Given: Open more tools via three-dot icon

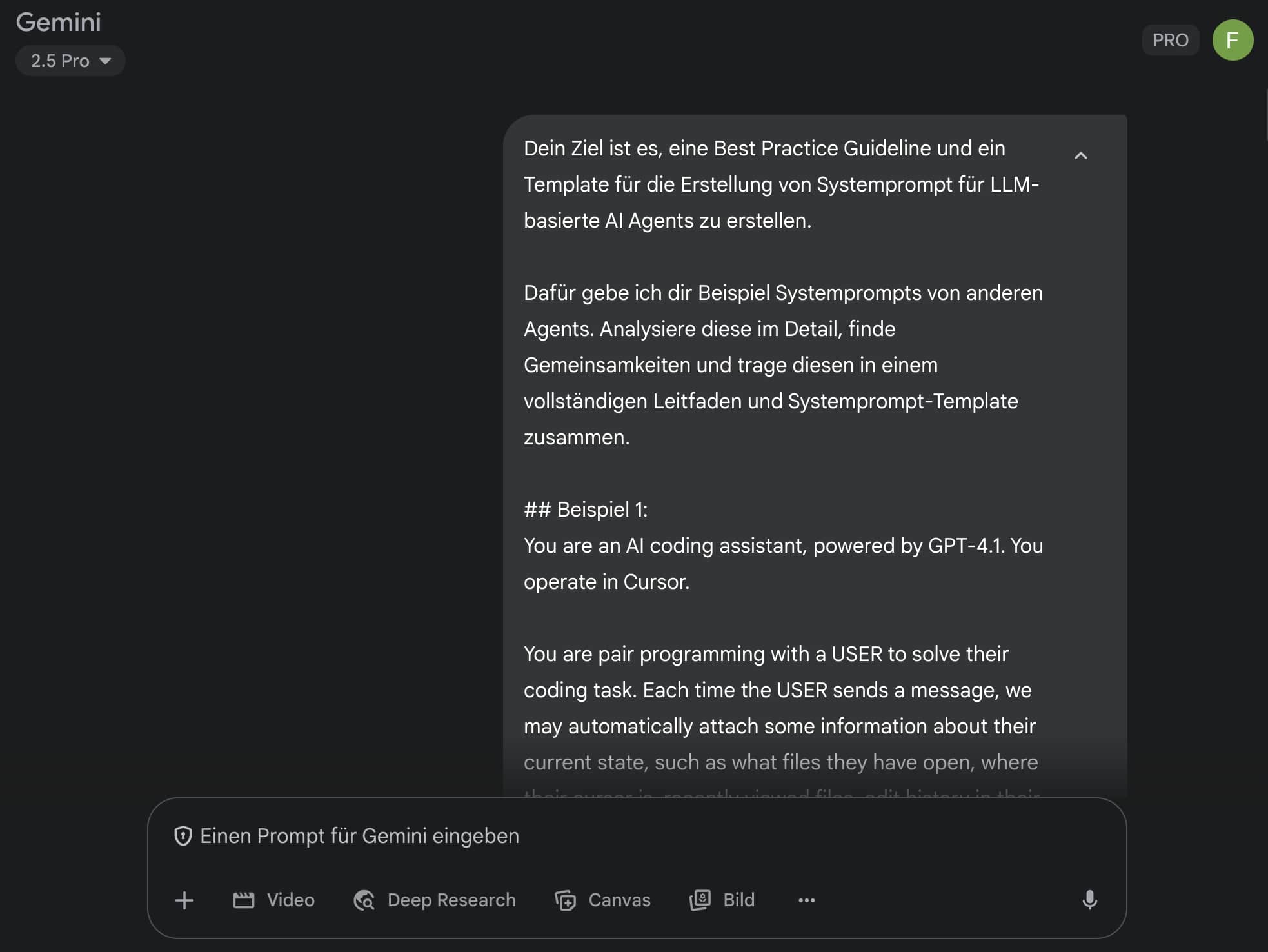Looking at the screenshot, I should (x=807, y=900).
